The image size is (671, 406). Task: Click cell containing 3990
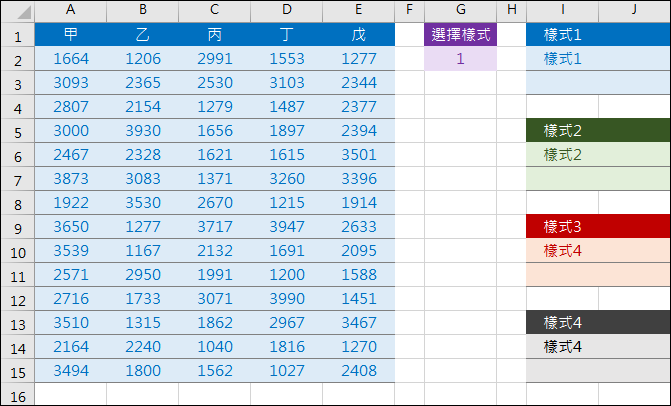pyautogui.click(x=286, y=298)
